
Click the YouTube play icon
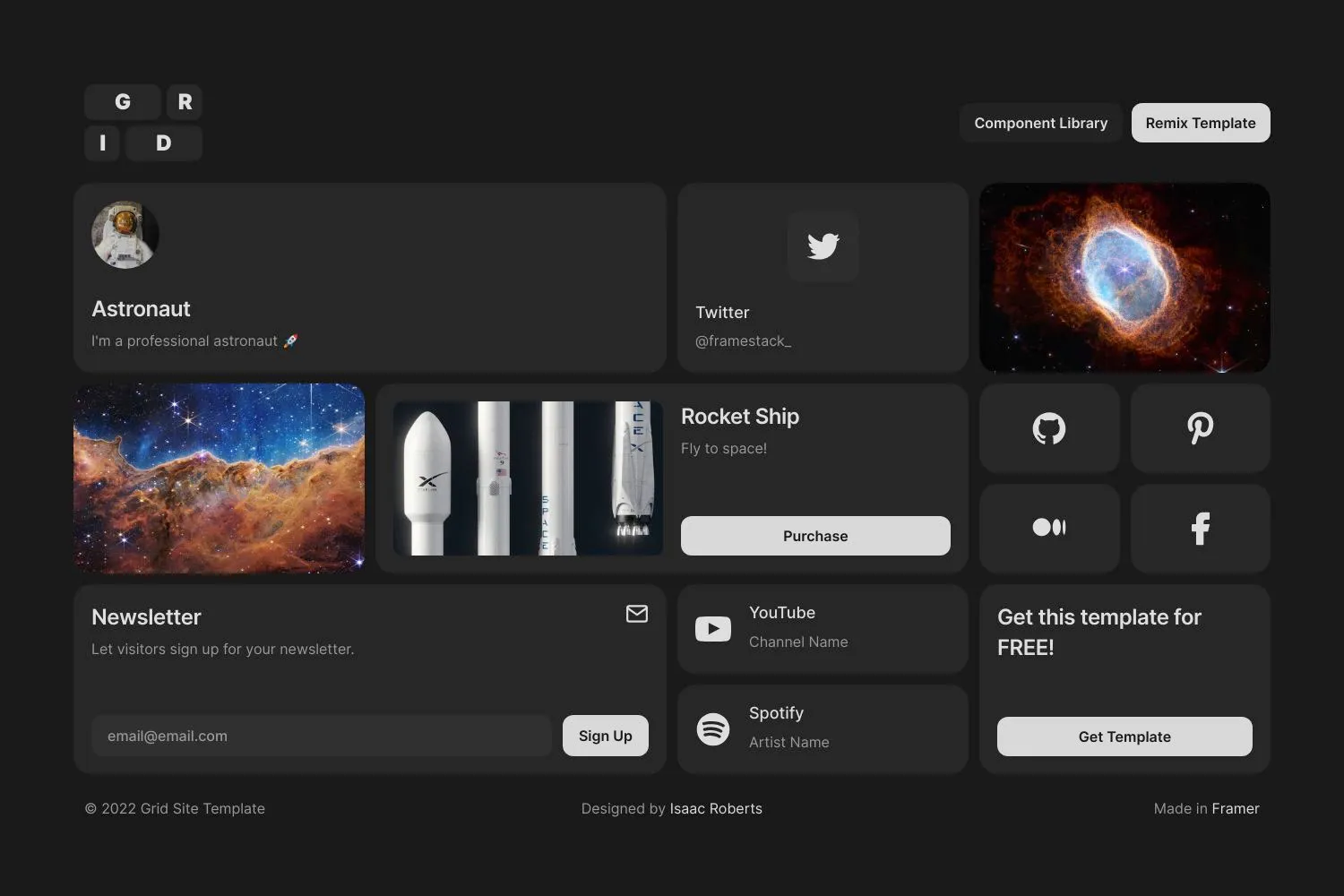(x=713, y=629)
